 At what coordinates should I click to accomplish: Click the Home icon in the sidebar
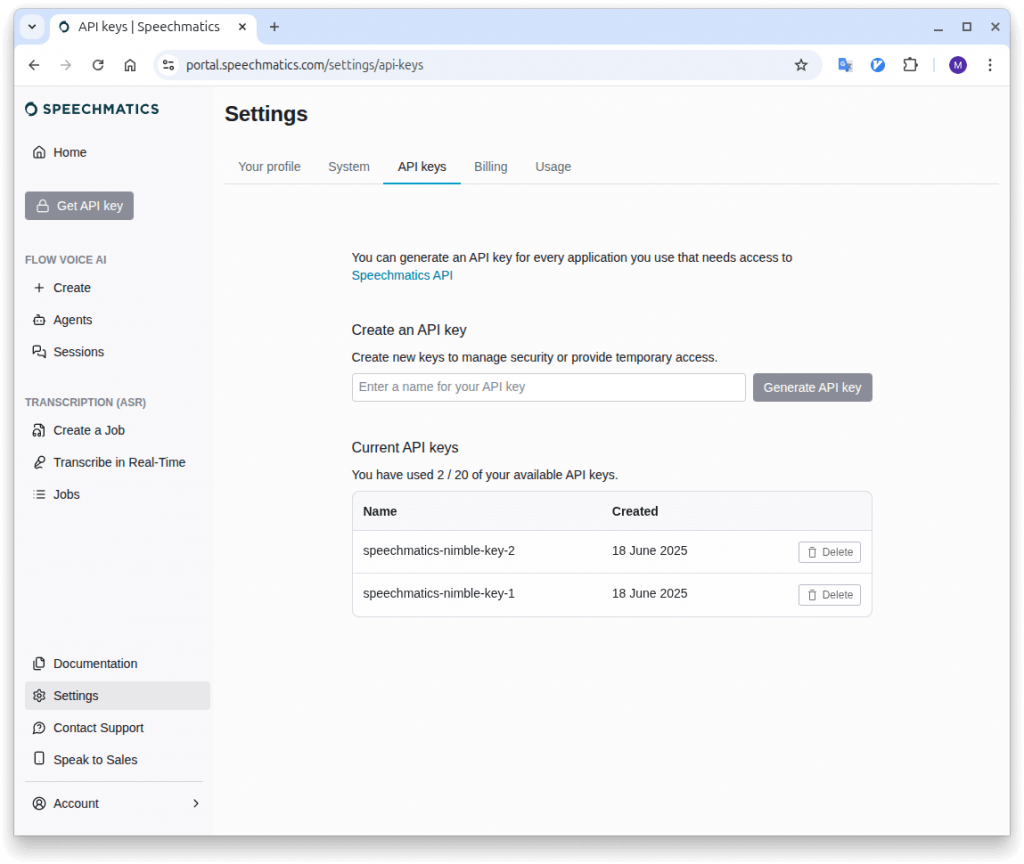pyautogui.click(x=39, y=152)
